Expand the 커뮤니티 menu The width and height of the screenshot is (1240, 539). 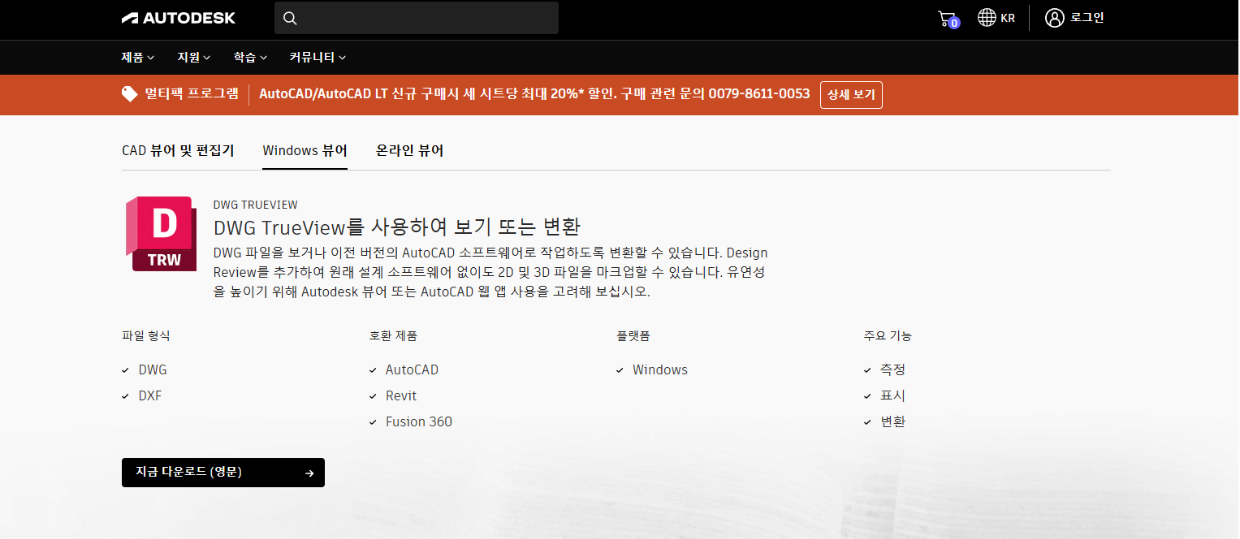pyautogui.click(x=318, y=57)
